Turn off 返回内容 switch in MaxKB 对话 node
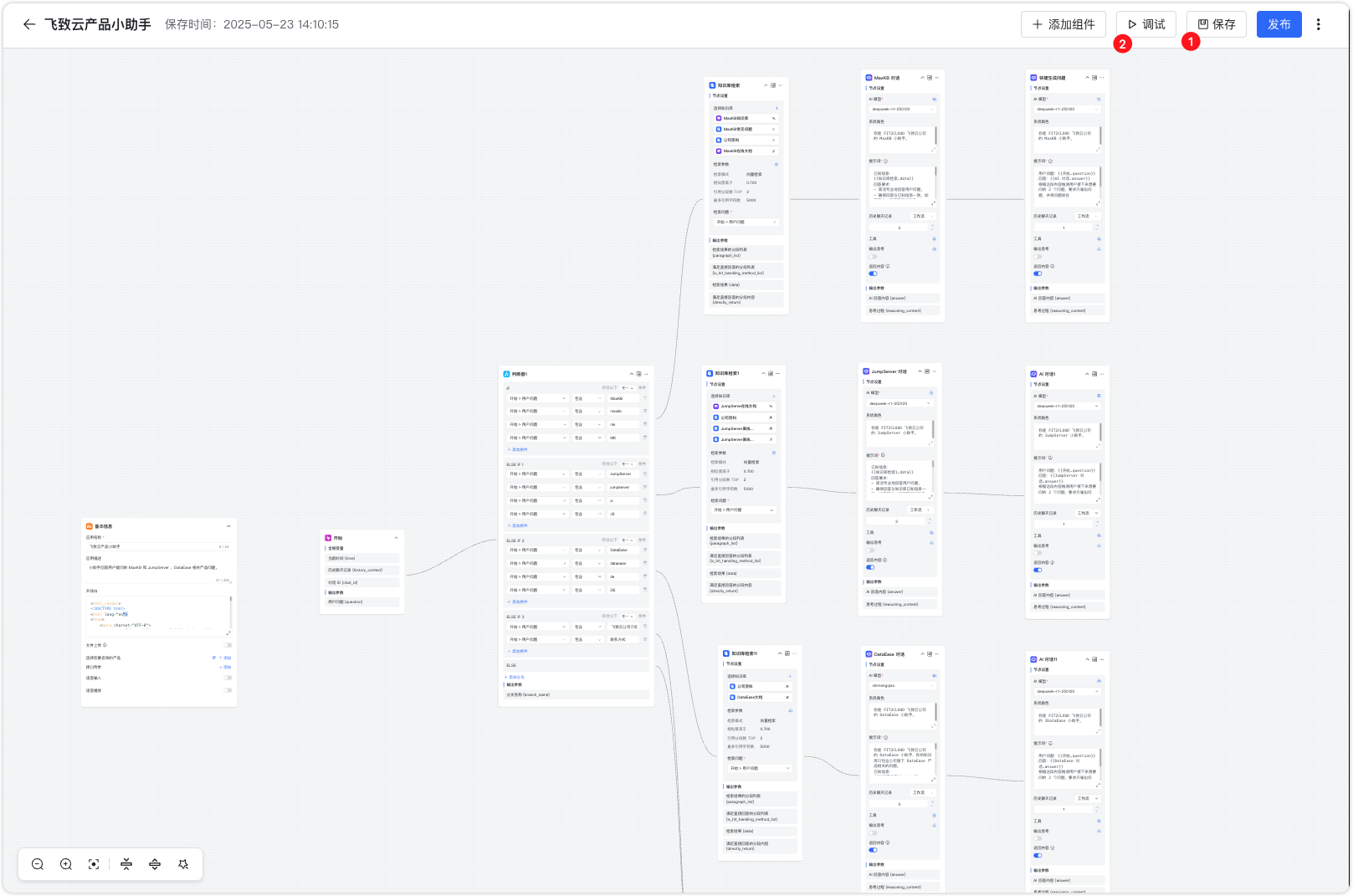This screenshot has width=1353, height=896. (x=873, y=274)
